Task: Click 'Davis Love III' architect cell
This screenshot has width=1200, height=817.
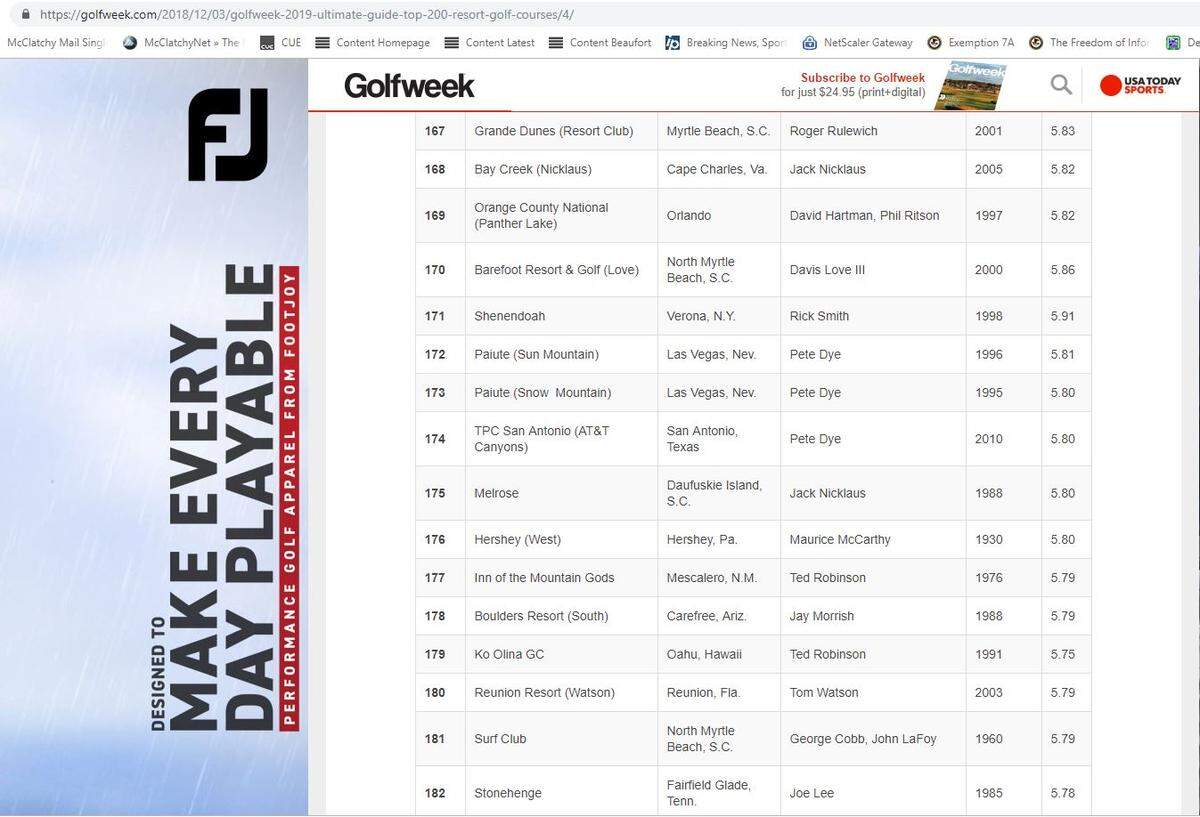Action: [873, 269]
